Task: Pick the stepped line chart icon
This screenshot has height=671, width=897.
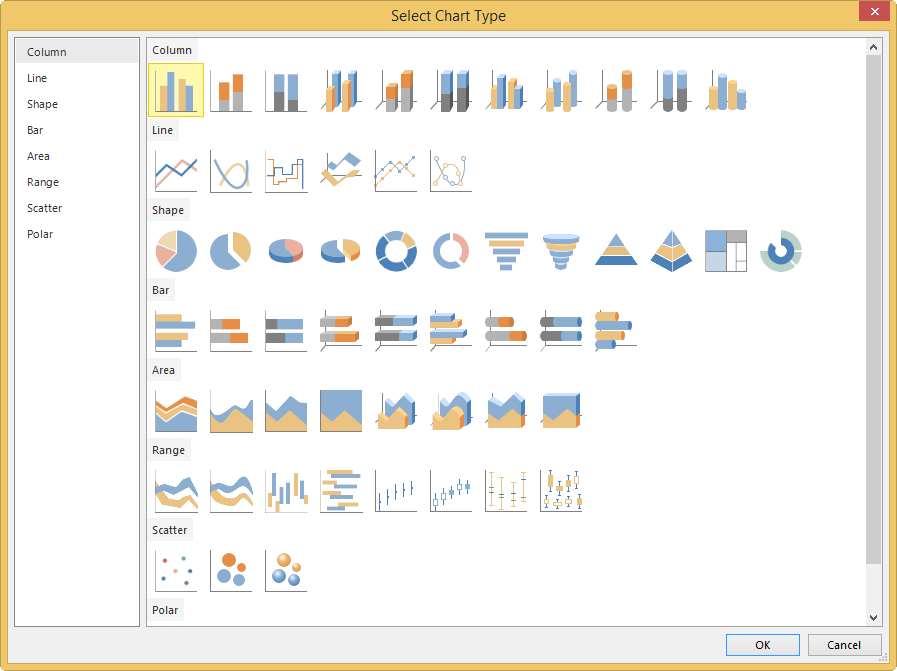Action: pos(286,170)
